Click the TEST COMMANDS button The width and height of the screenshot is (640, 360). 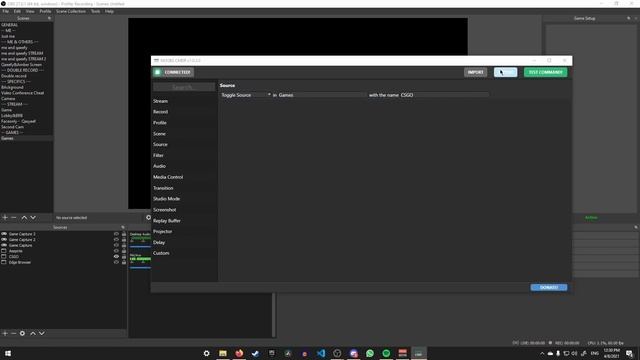545,72
